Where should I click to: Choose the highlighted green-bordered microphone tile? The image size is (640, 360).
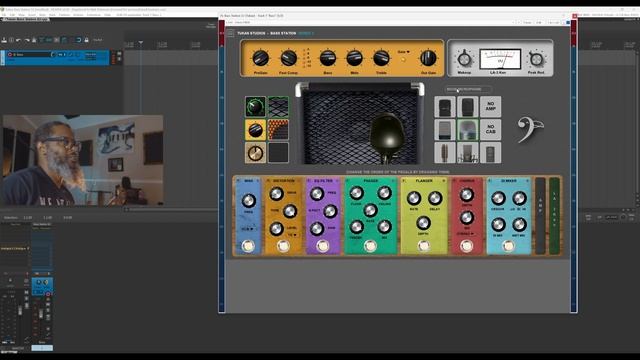click(468, 130)
